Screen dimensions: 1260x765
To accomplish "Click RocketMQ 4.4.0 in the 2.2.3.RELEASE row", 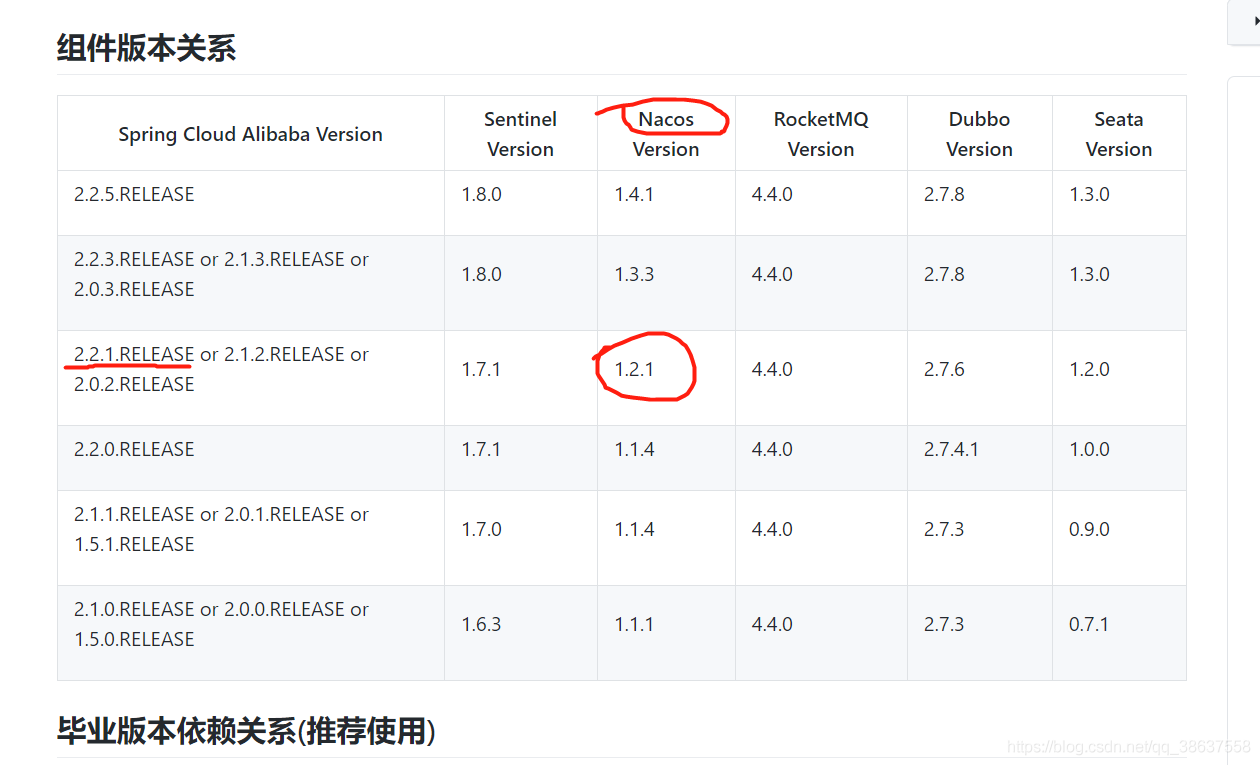I will (x=822, y=283).
